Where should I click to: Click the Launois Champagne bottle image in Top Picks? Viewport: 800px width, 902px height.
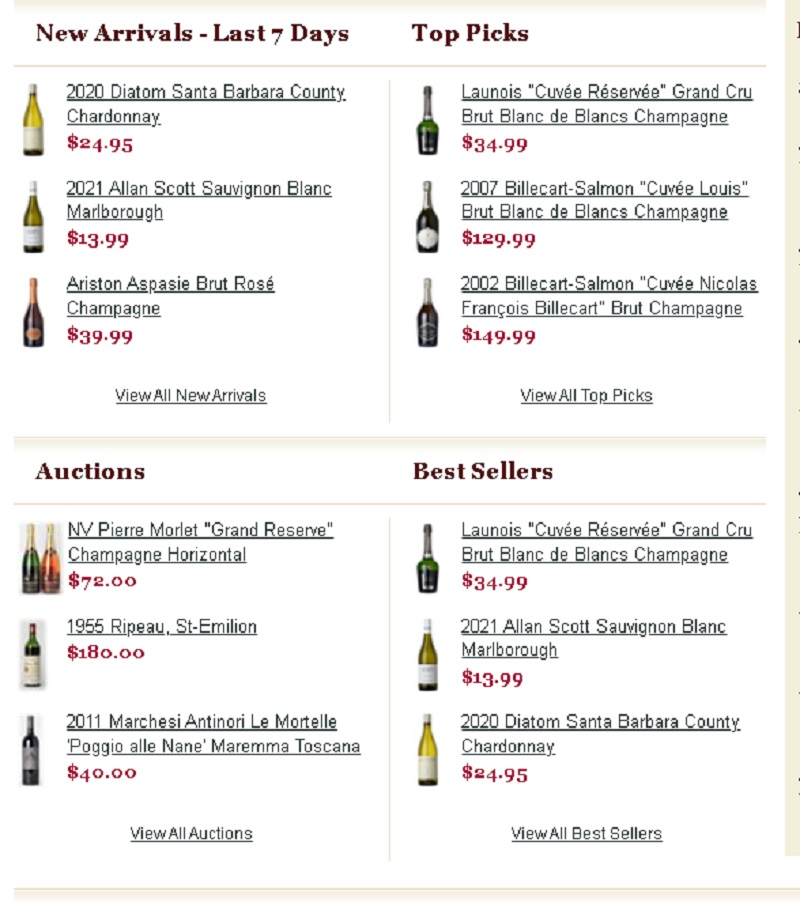point(427,120)
